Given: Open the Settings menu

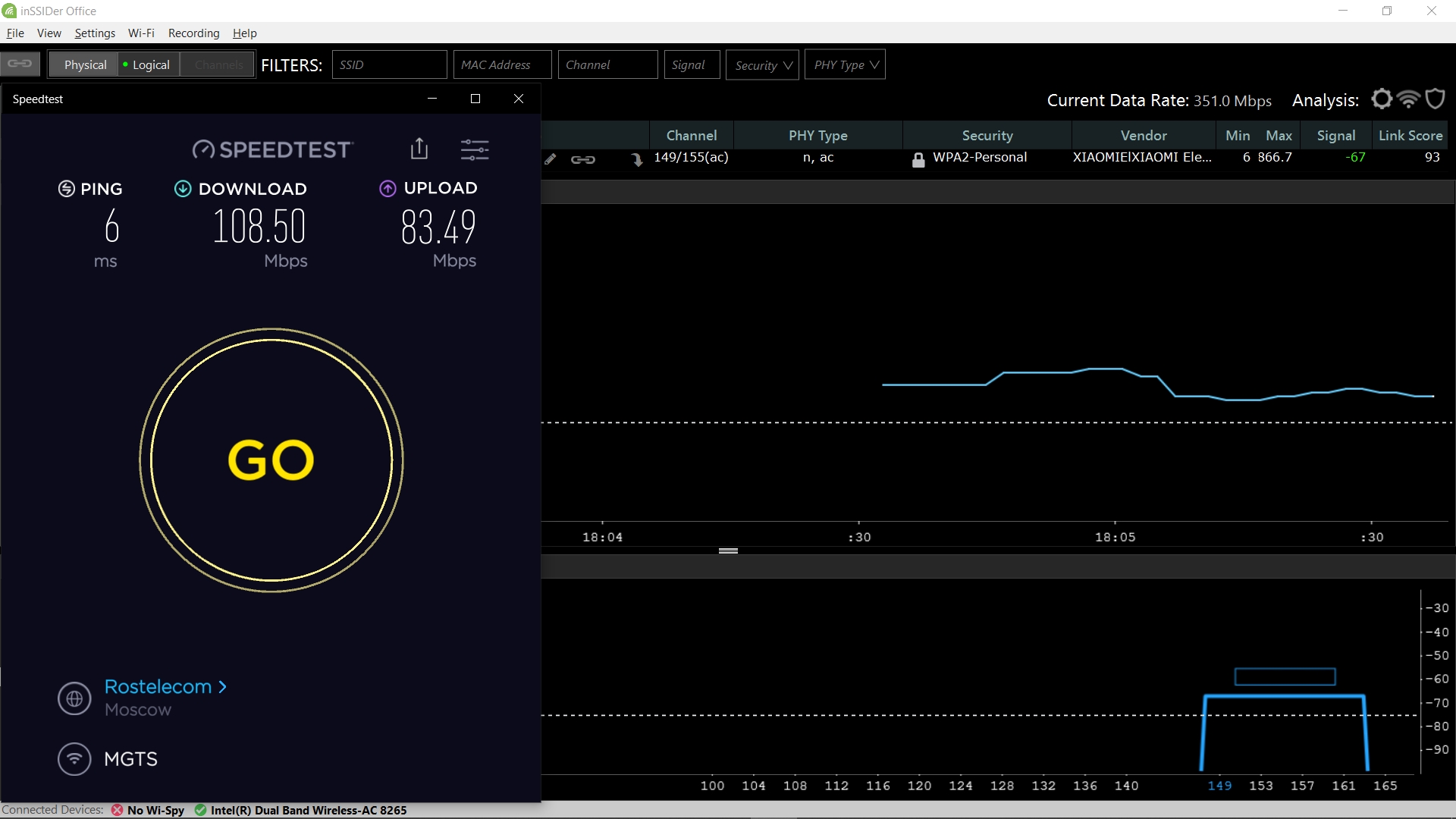Looking at the screenshot, I should (x=95, y=33).
